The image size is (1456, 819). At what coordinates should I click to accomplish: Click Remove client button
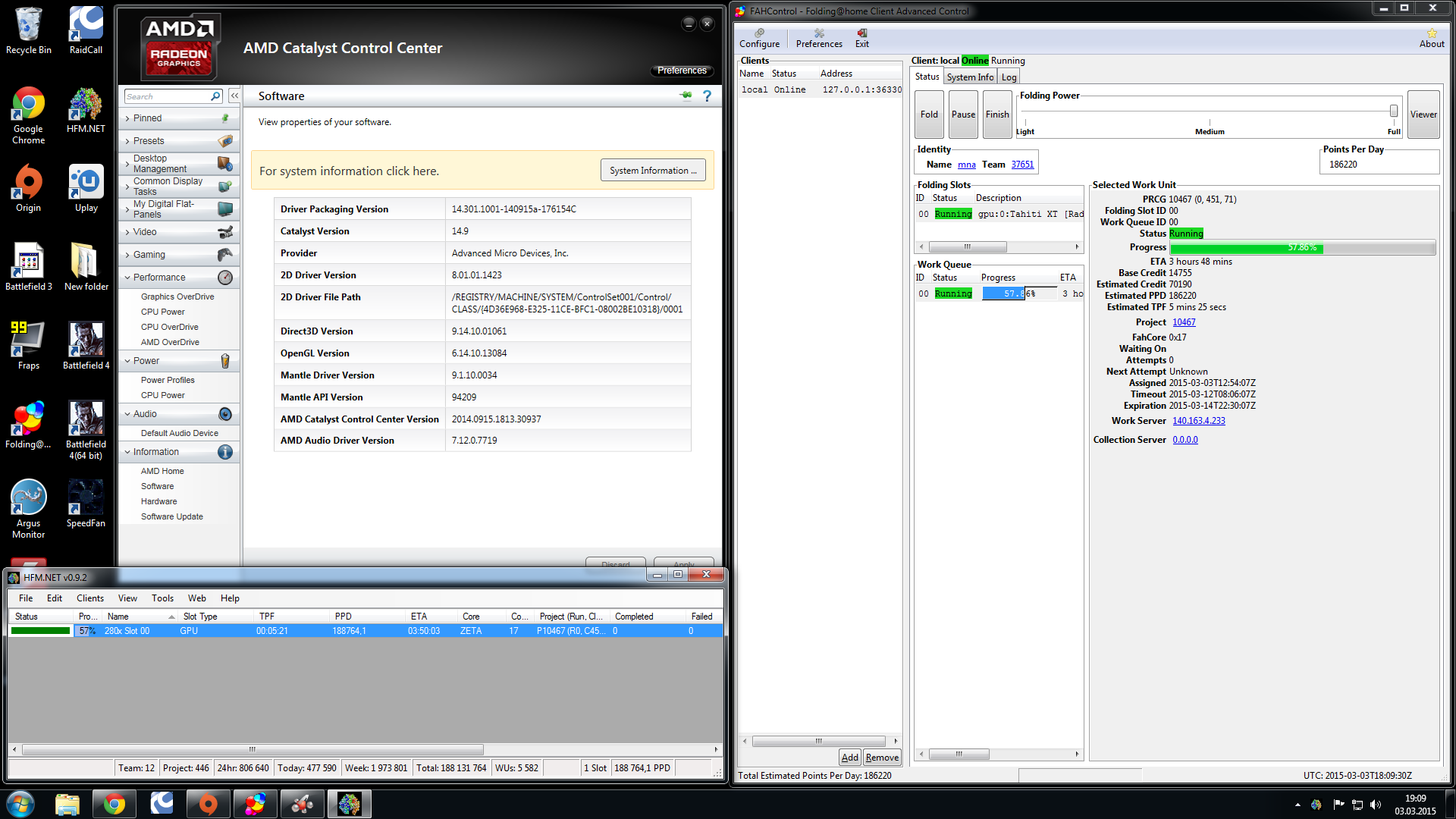point(882,758)
